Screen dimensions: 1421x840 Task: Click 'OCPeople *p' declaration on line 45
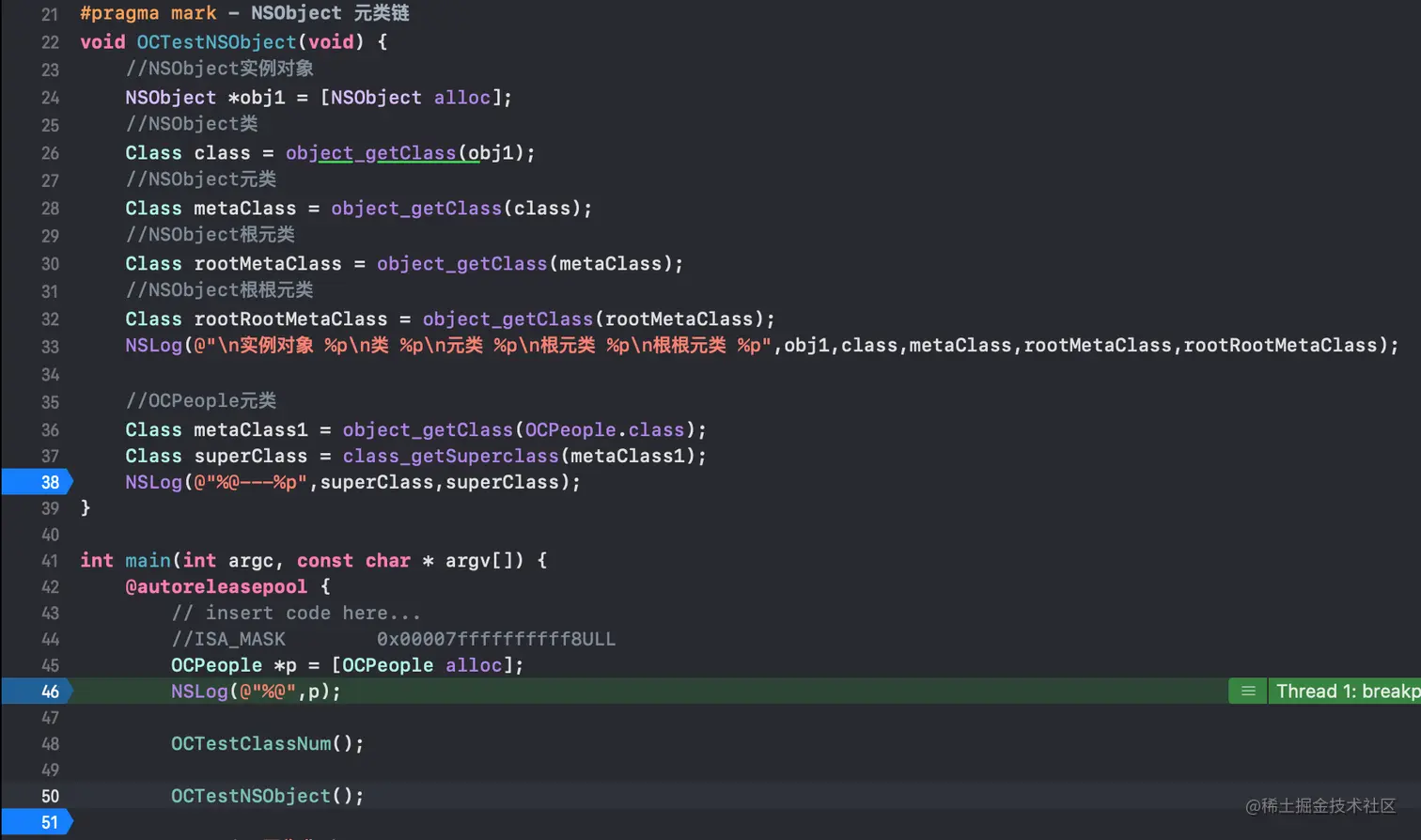[234, 665]
